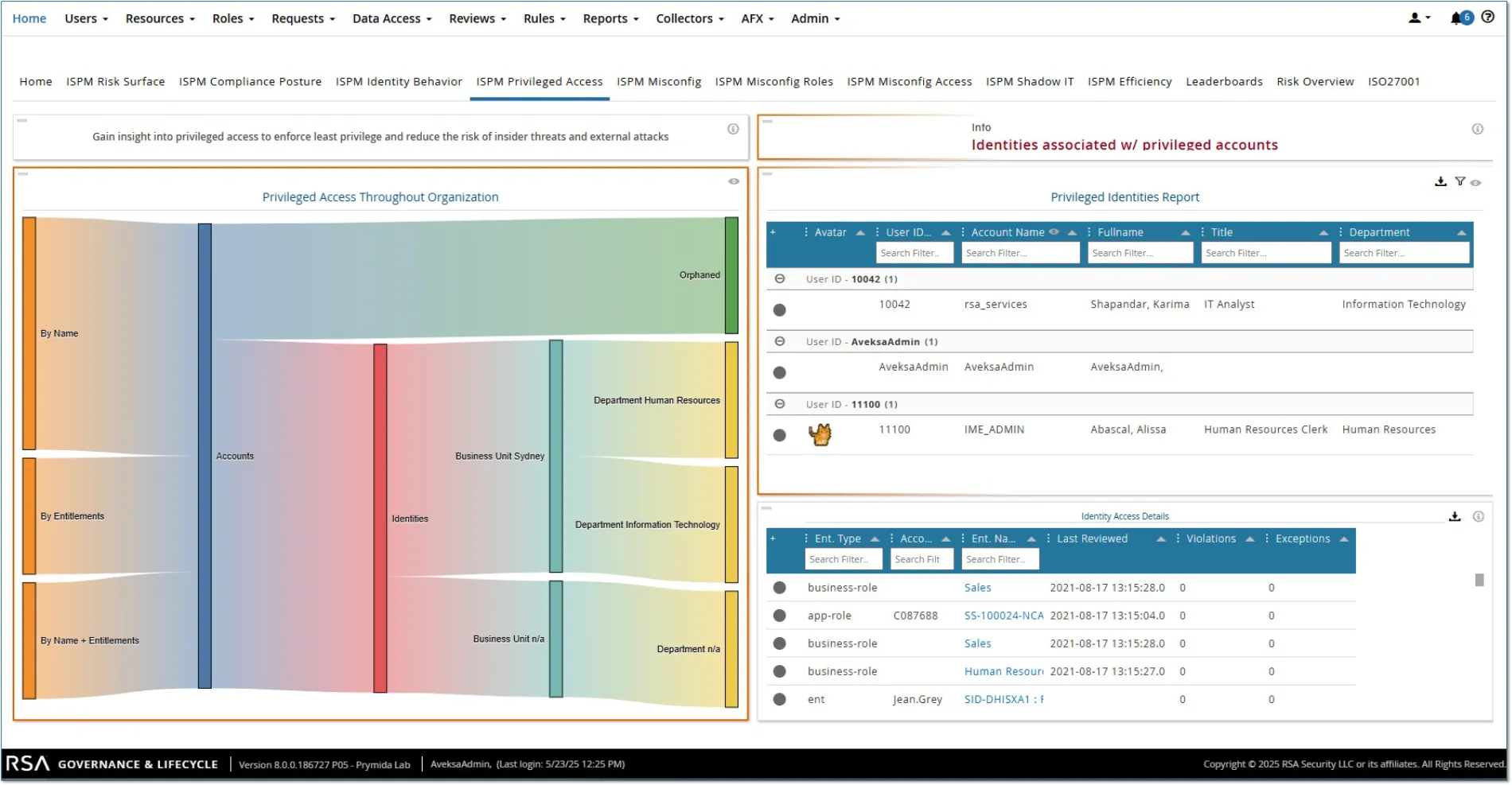This screenshot has width=1512, height=785.
Task: Click the Identity Access Details scrollbar thumb
Action: click(1479, 580)
